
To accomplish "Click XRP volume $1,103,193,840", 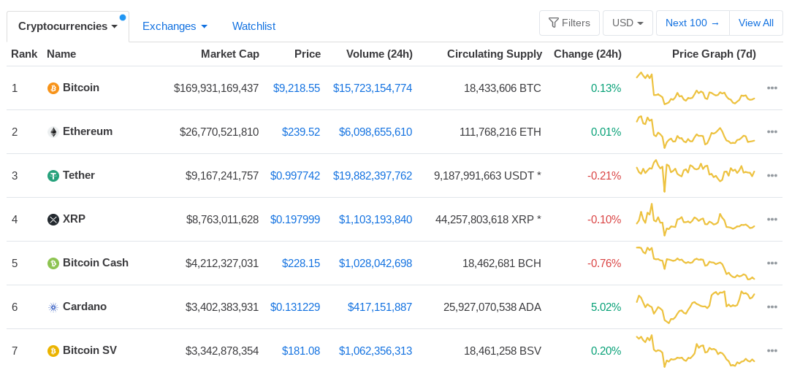I will point(376,220).
